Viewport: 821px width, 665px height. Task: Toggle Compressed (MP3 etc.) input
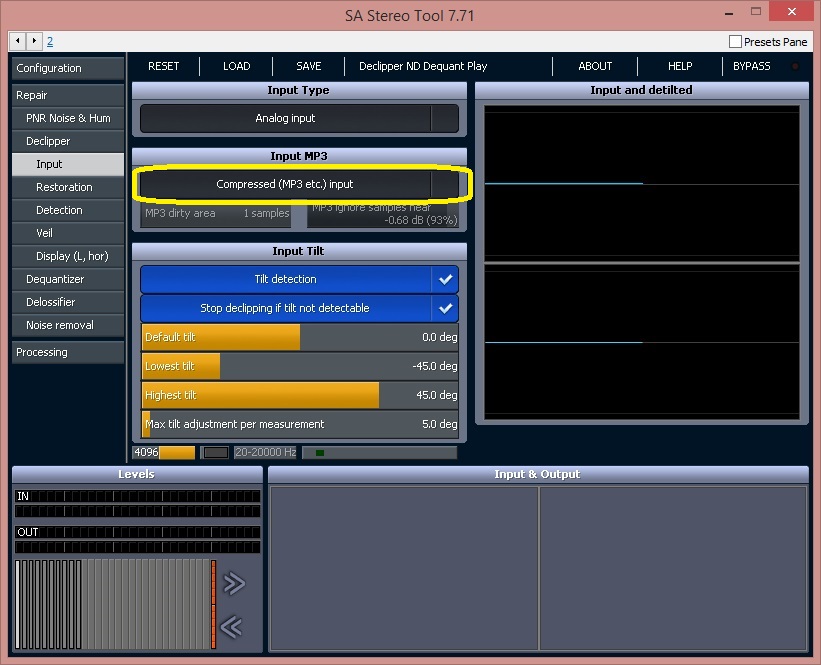299,184
